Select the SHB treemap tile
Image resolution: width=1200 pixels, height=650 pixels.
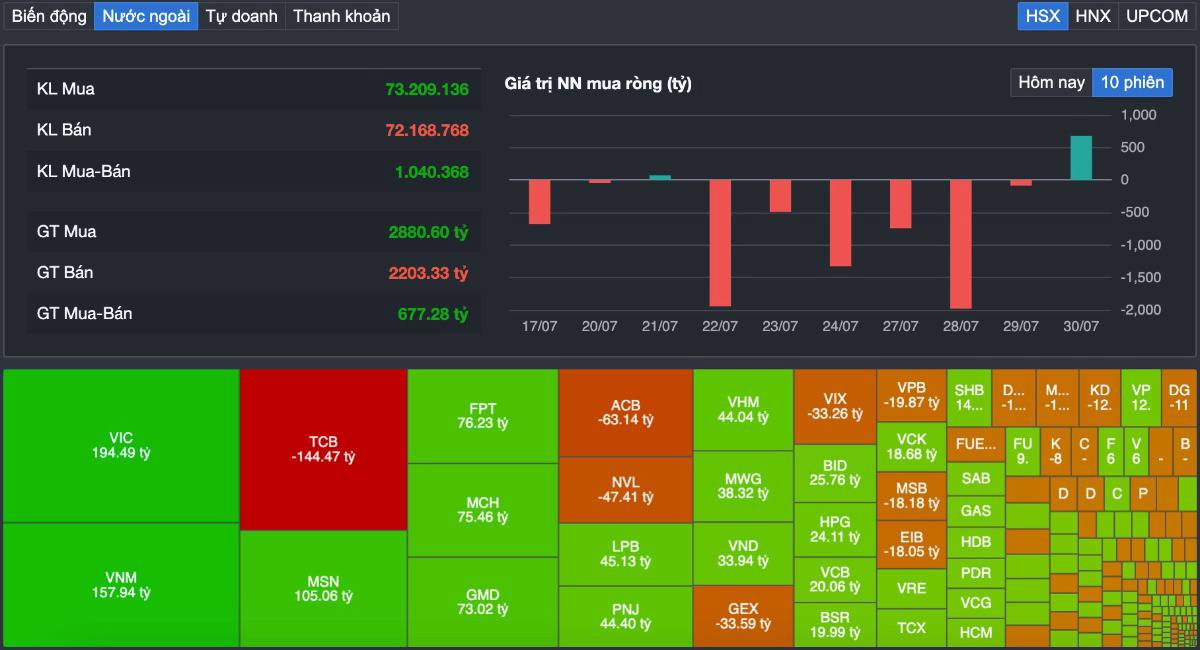click(x=969, y=398)
